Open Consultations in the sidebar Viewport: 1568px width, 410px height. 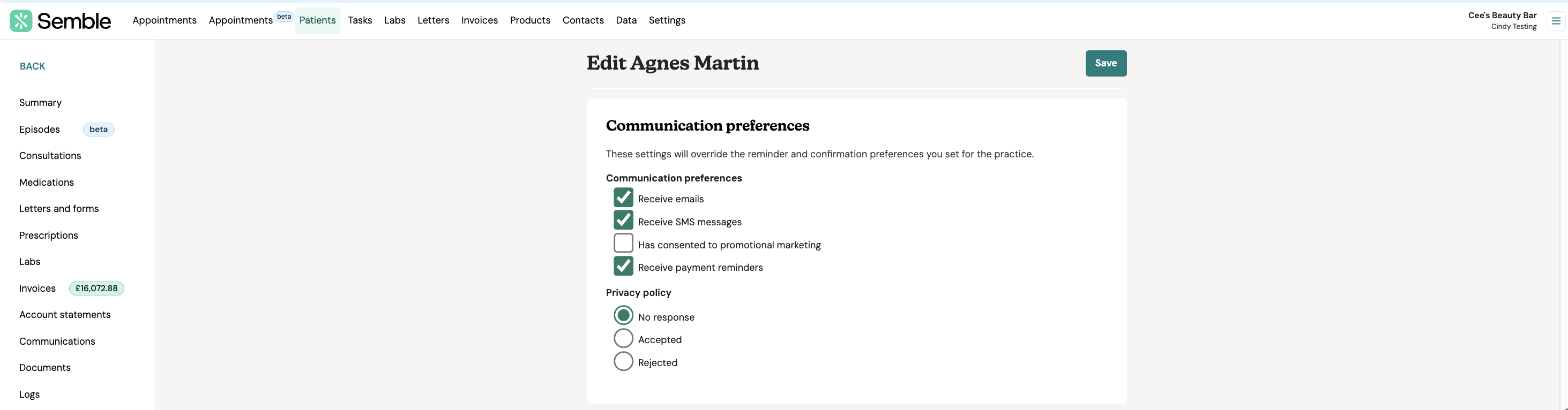[x=50, y=156]
